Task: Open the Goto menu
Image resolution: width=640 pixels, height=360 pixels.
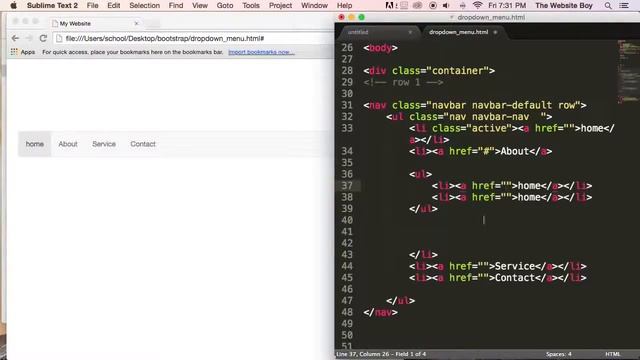Action: coord(225,5)
